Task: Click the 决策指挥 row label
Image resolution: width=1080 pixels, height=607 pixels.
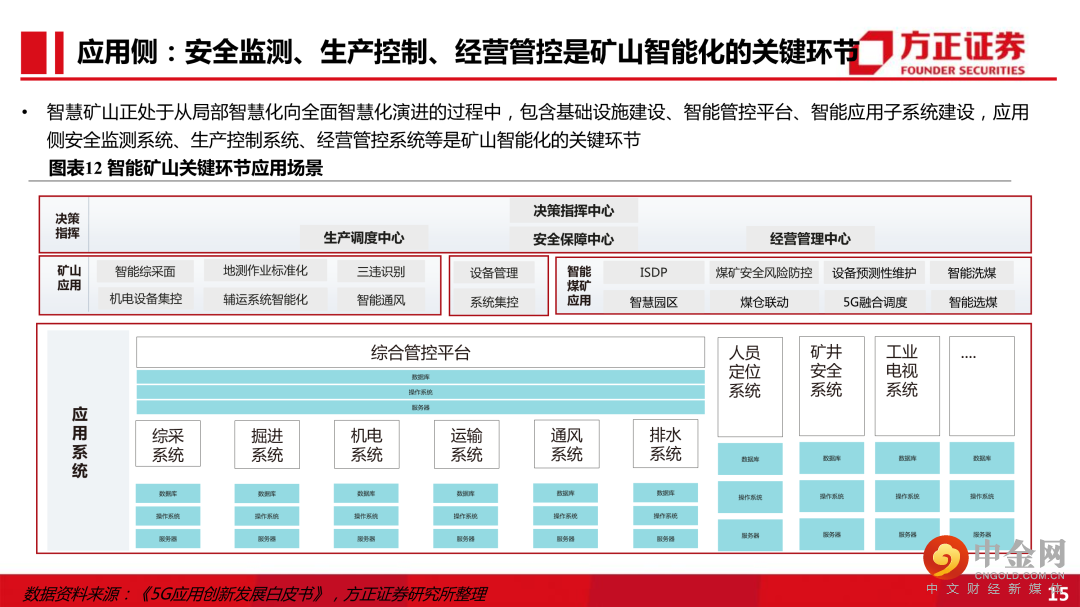Action: point(67,225)
